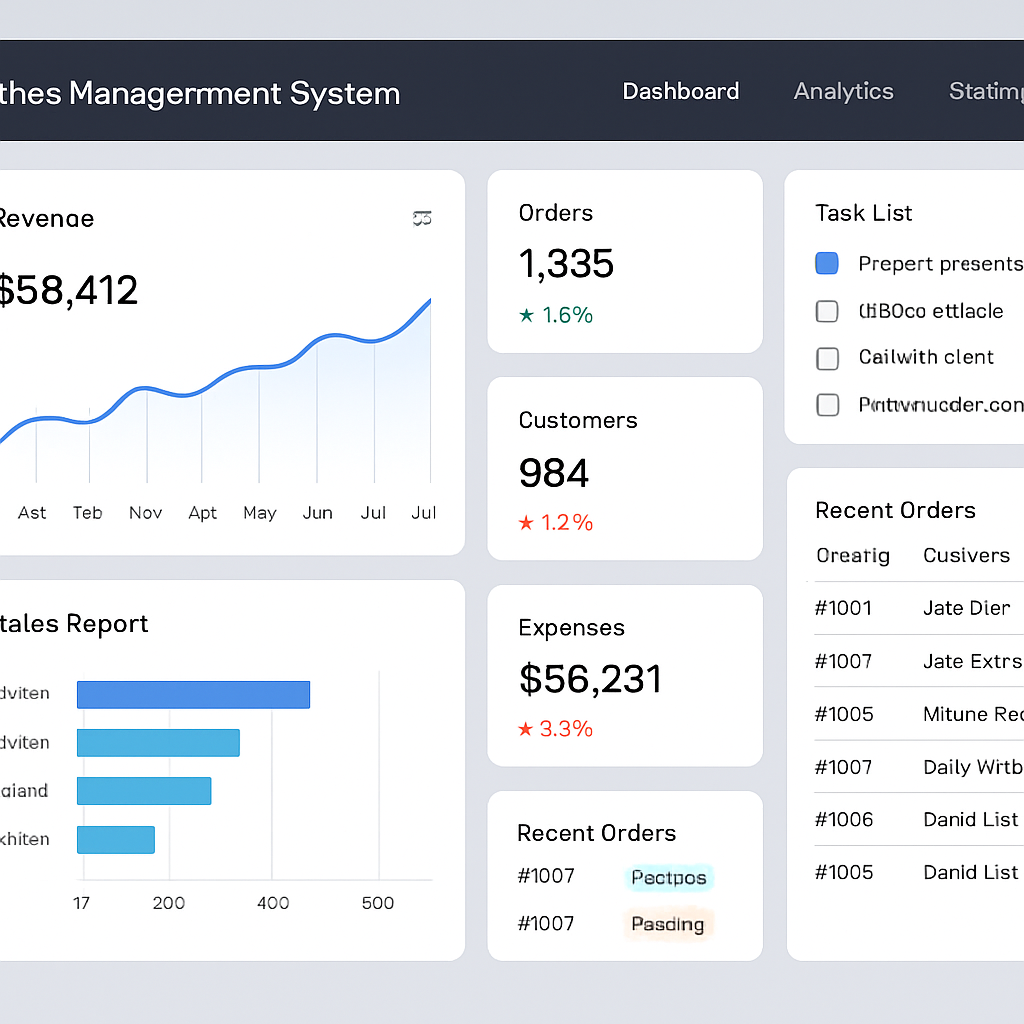
Task: Click order #1001 in Recent Orders table
Action: pyautogui.click(x=843, y=608)
